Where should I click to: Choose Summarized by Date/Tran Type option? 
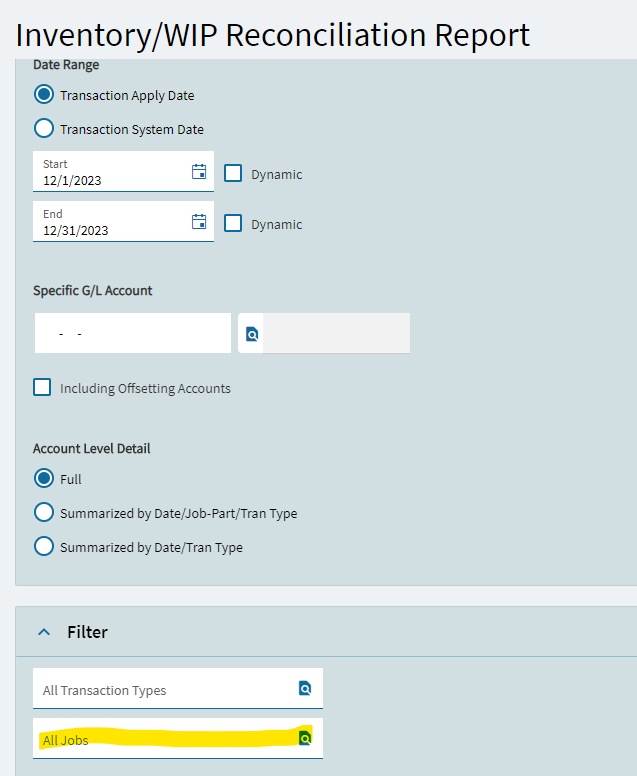click(44, 546)
